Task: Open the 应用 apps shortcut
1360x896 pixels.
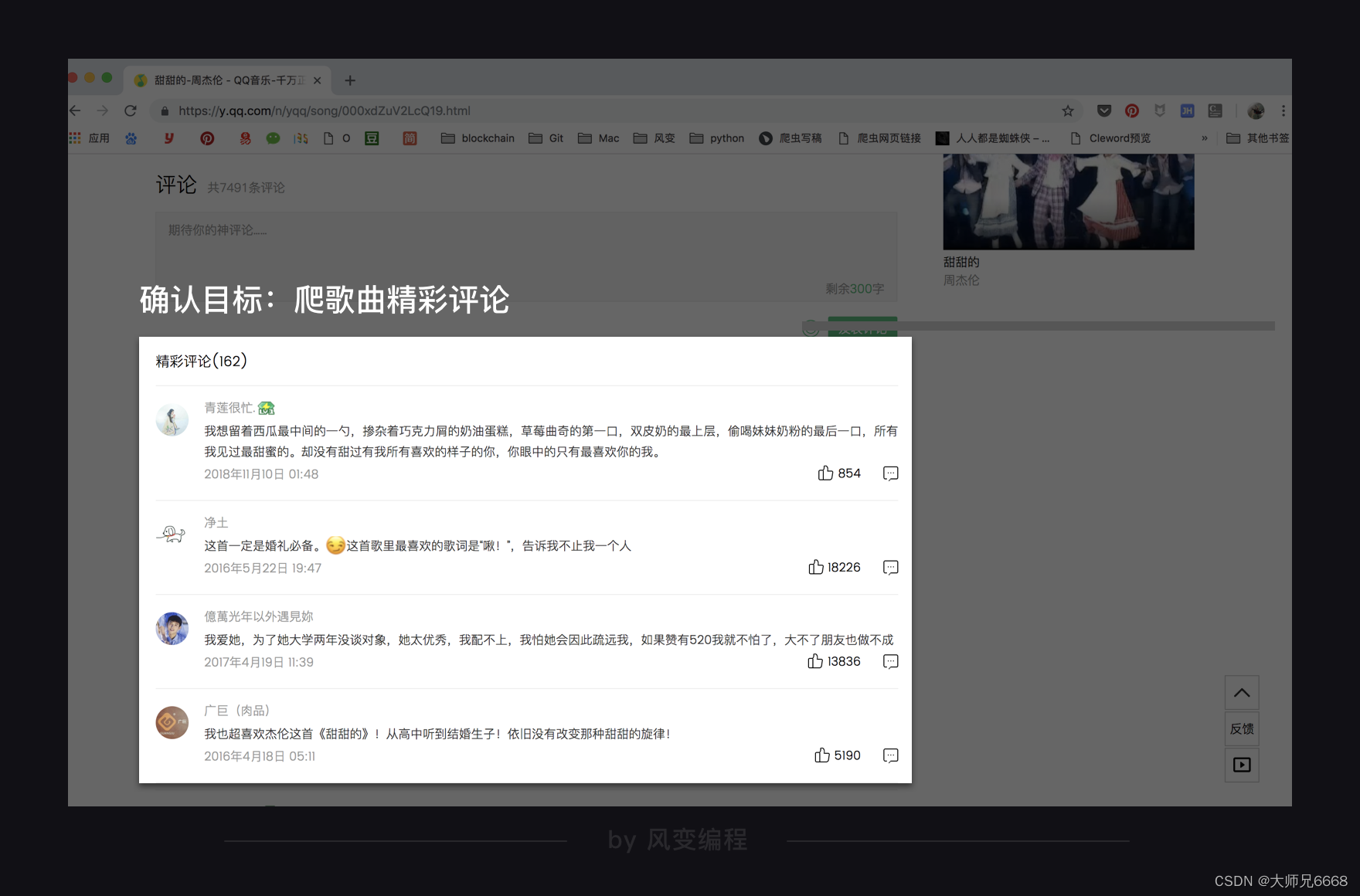Action: 90,138
